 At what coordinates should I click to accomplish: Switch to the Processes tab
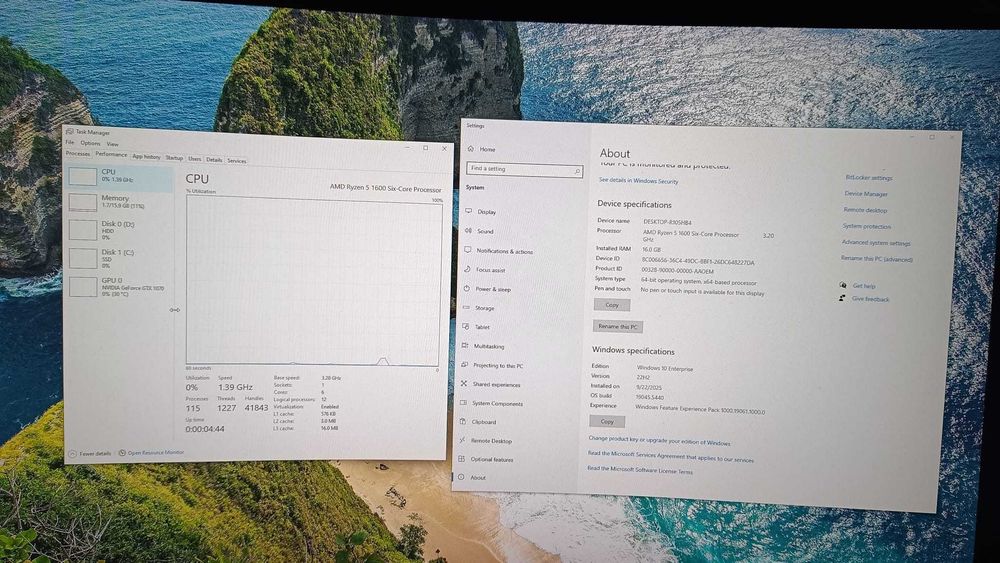pyautogui.click(x=78, y=154)
